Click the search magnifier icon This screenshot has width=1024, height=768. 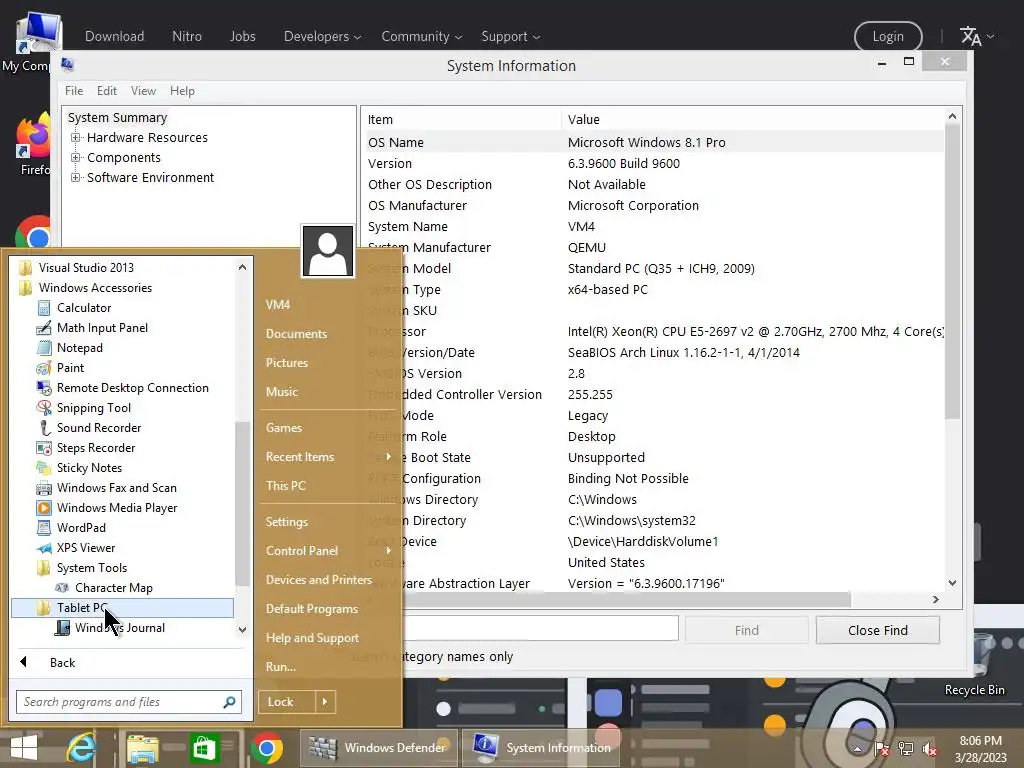tap(229, 702)
